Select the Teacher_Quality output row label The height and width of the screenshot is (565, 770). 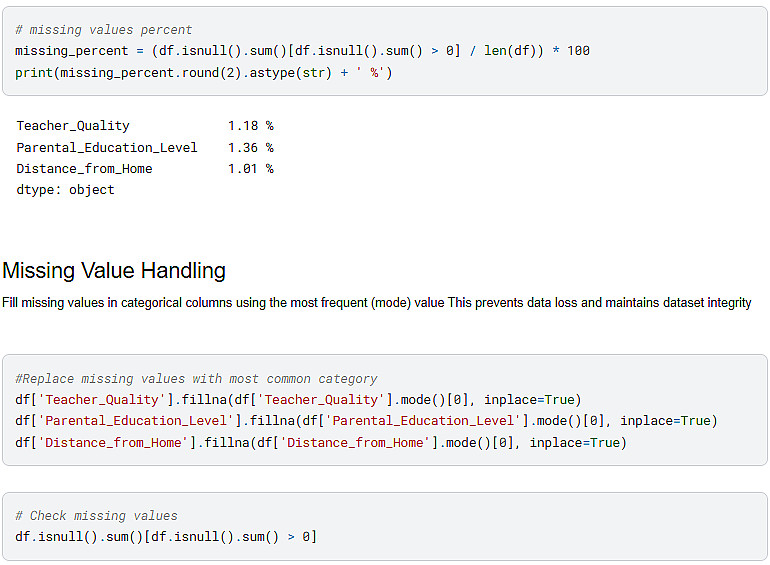(73, 126)
